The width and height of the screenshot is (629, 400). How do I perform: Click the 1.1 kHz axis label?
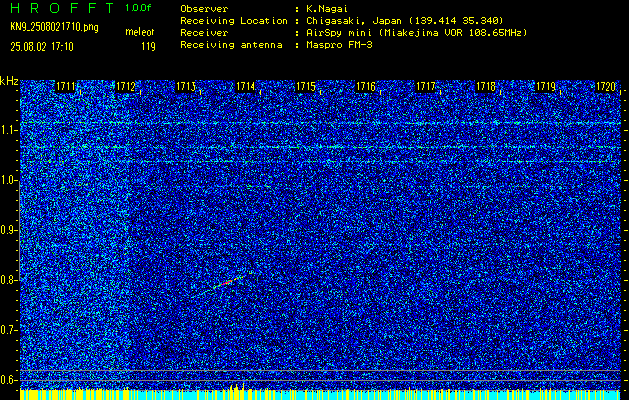[8, 130]
